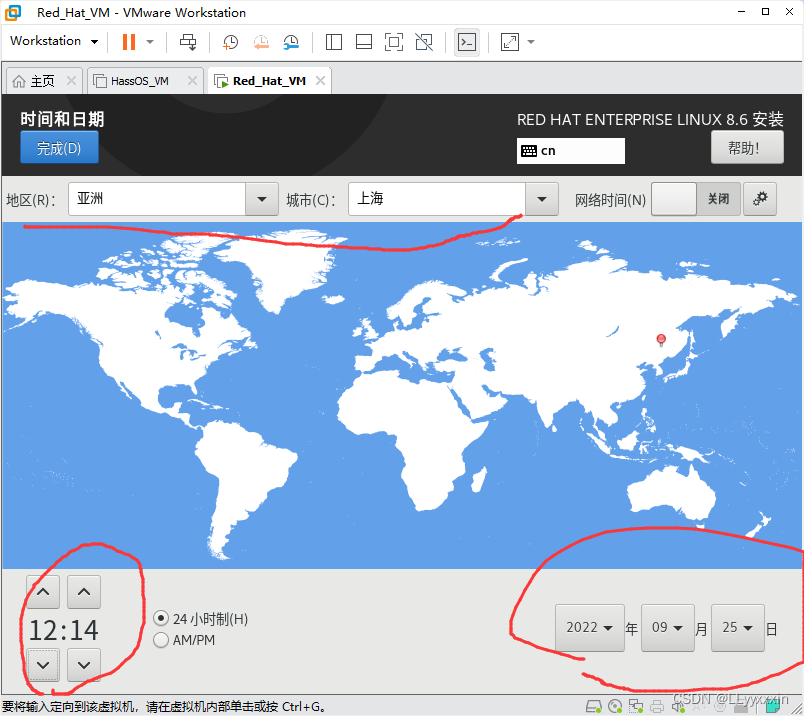Click the printer status bar icon

click(x=657, y=706)
